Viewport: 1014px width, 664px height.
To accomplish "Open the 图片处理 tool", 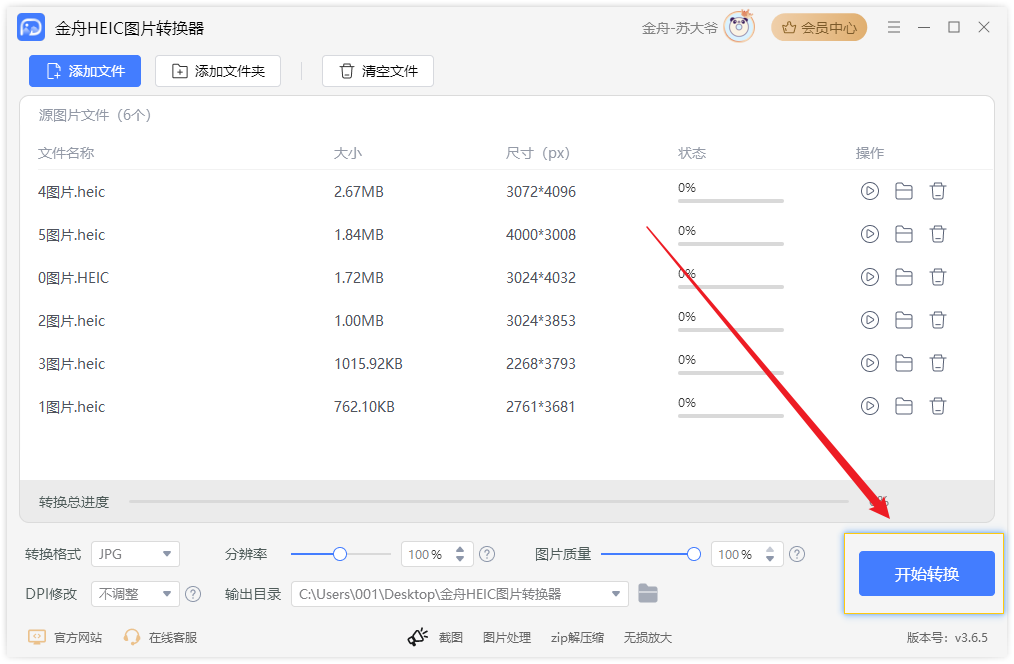I will coord(507,637).
